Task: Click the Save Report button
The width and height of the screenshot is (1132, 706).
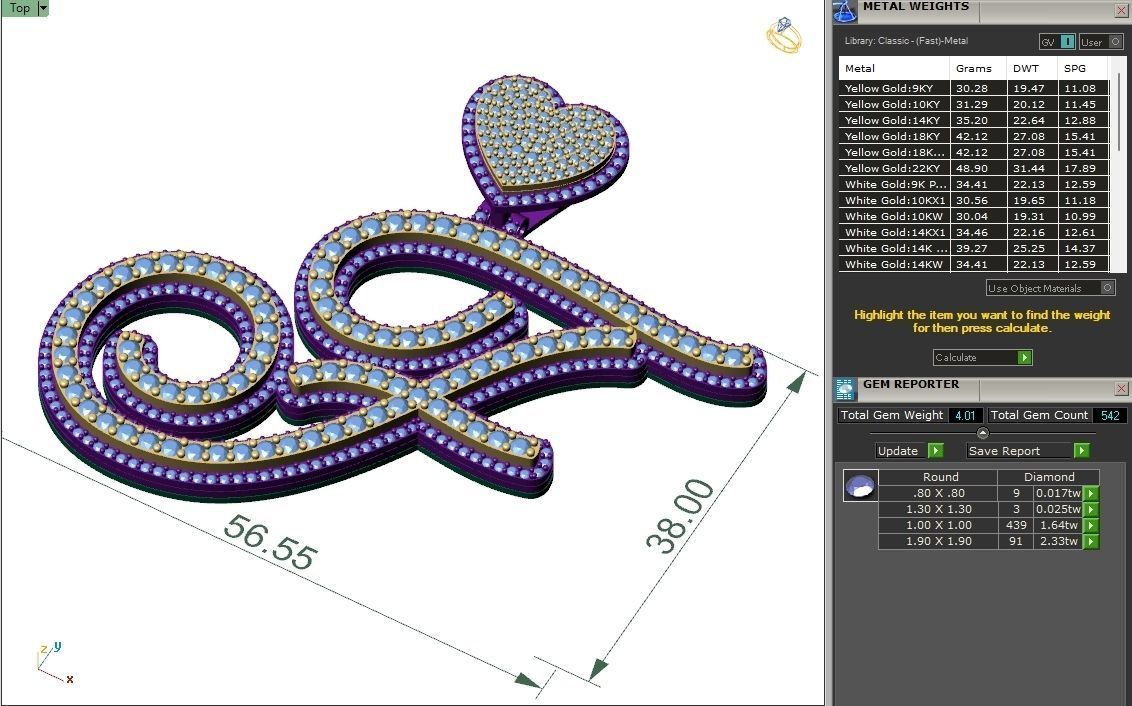Action: pos(1028,450)
